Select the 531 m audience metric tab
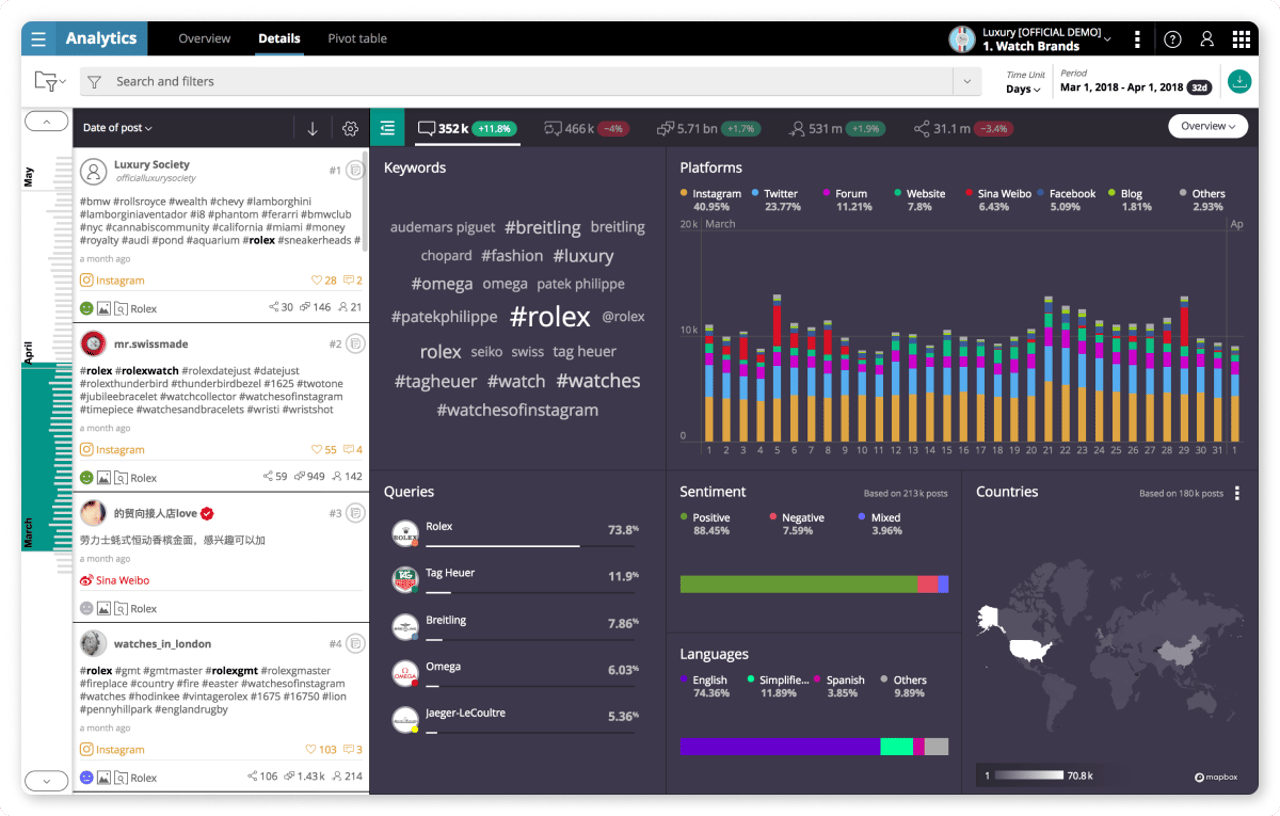Viewport: 1280px width, 816px height. coord(837,128)
